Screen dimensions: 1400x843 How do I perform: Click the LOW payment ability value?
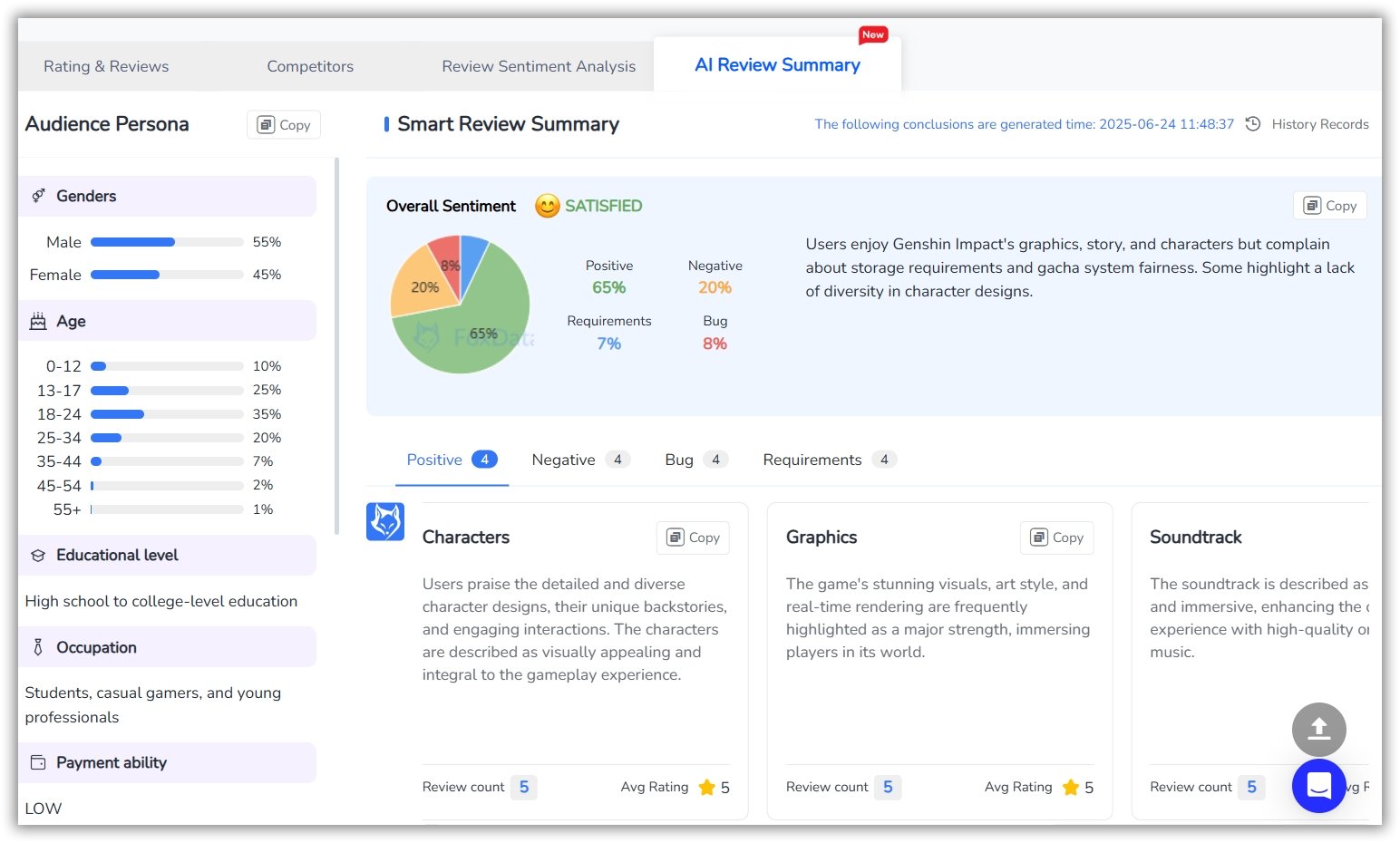coord(44,809)
